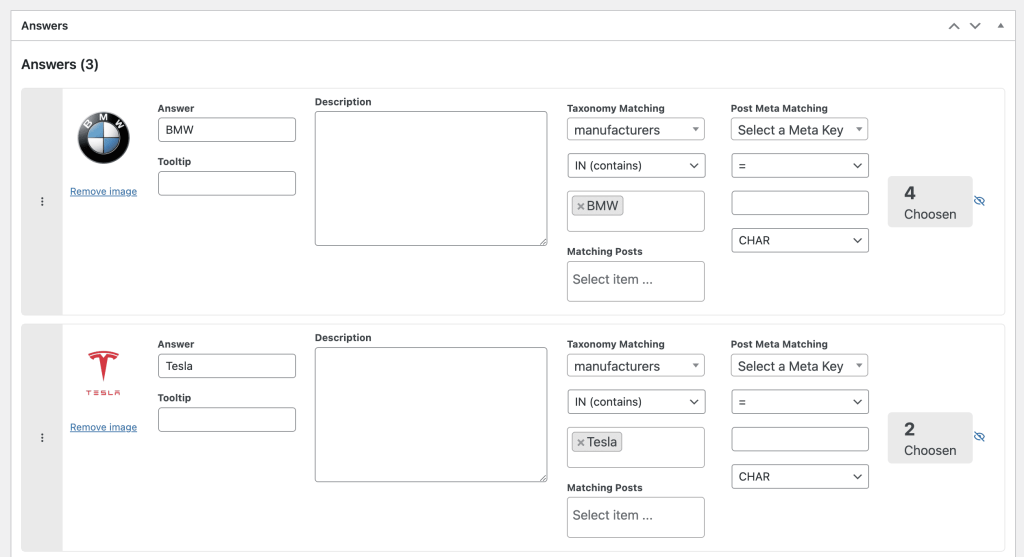Click the drag handle on the BMW answer row

click(42, 202)
